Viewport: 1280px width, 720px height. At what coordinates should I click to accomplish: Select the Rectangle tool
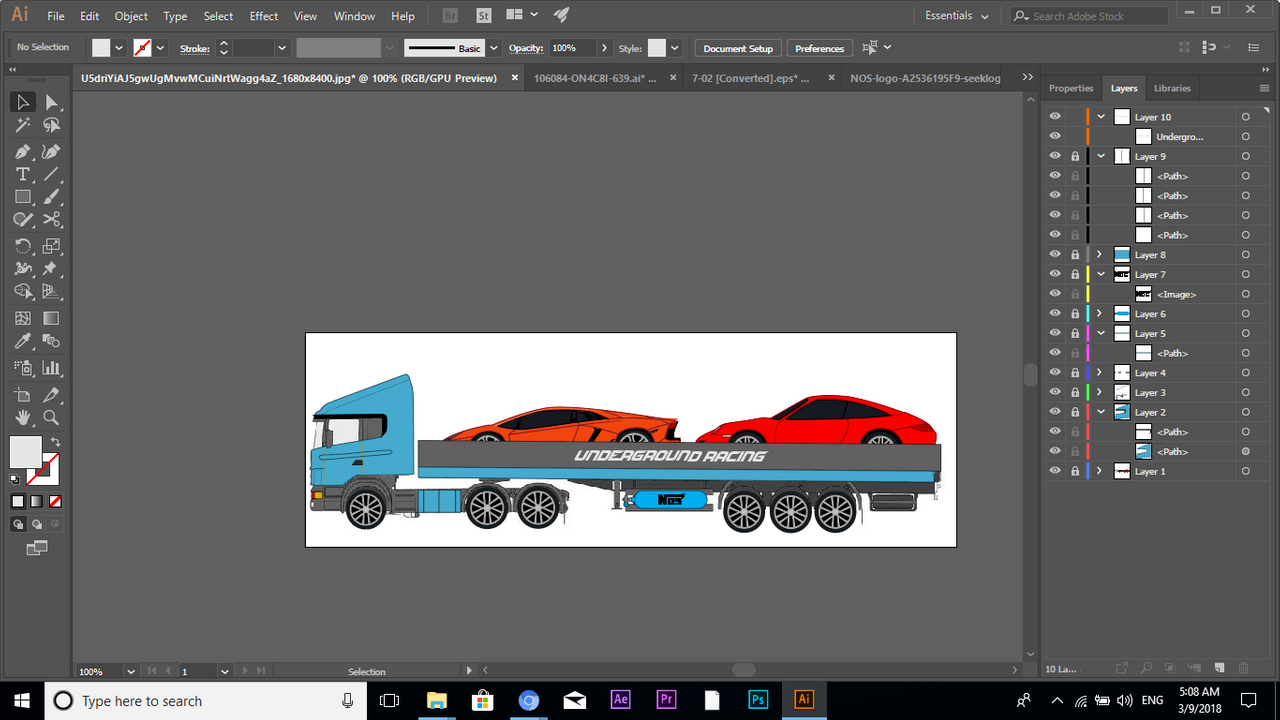(x=23, y=197)
